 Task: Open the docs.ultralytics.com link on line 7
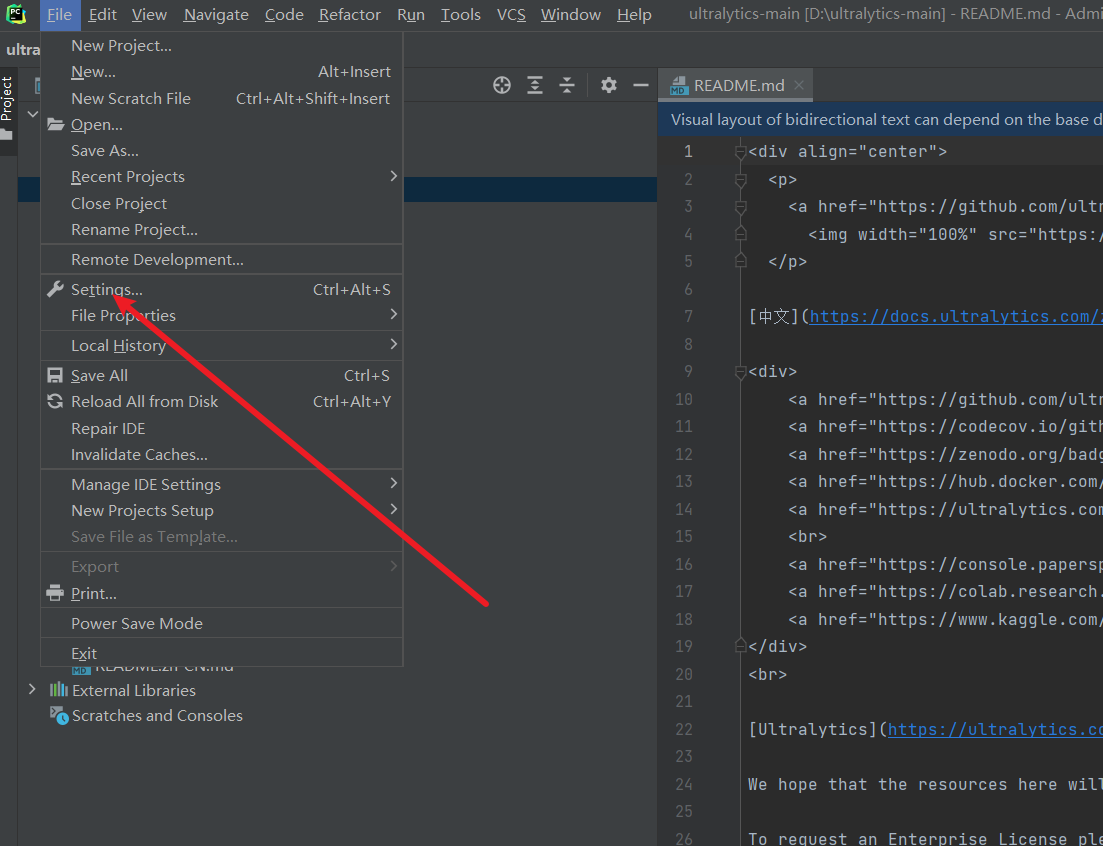point(956,316)
